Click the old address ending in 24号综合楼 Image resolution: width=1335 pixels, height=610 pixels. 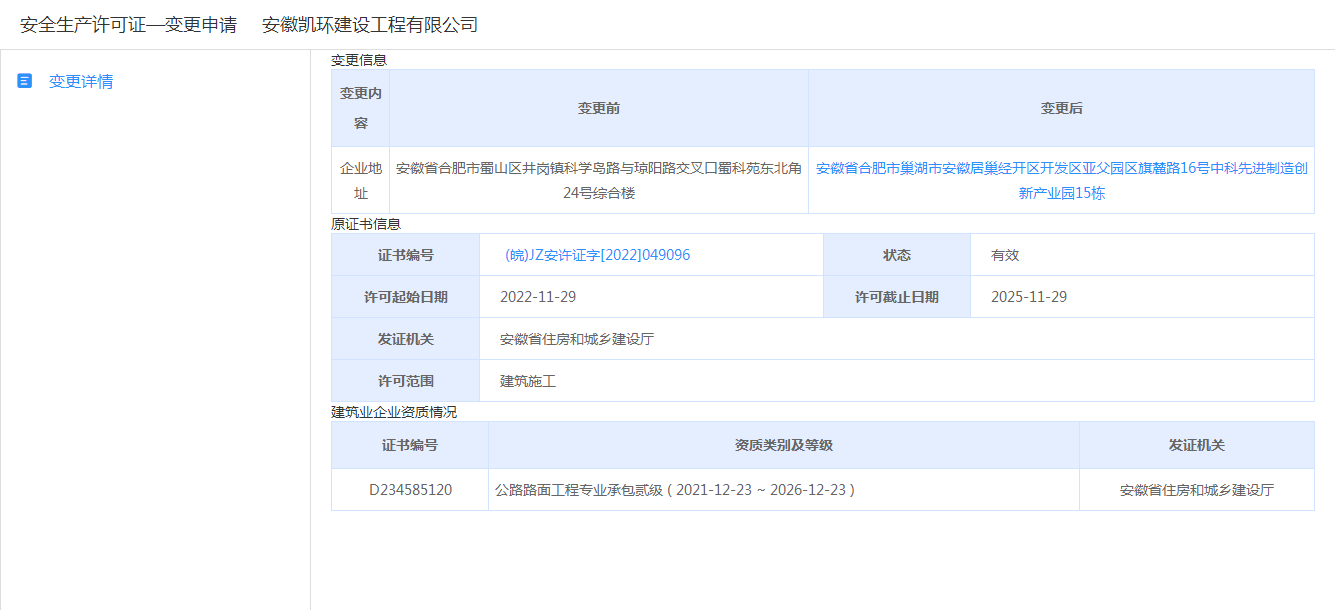click(598, 181)
